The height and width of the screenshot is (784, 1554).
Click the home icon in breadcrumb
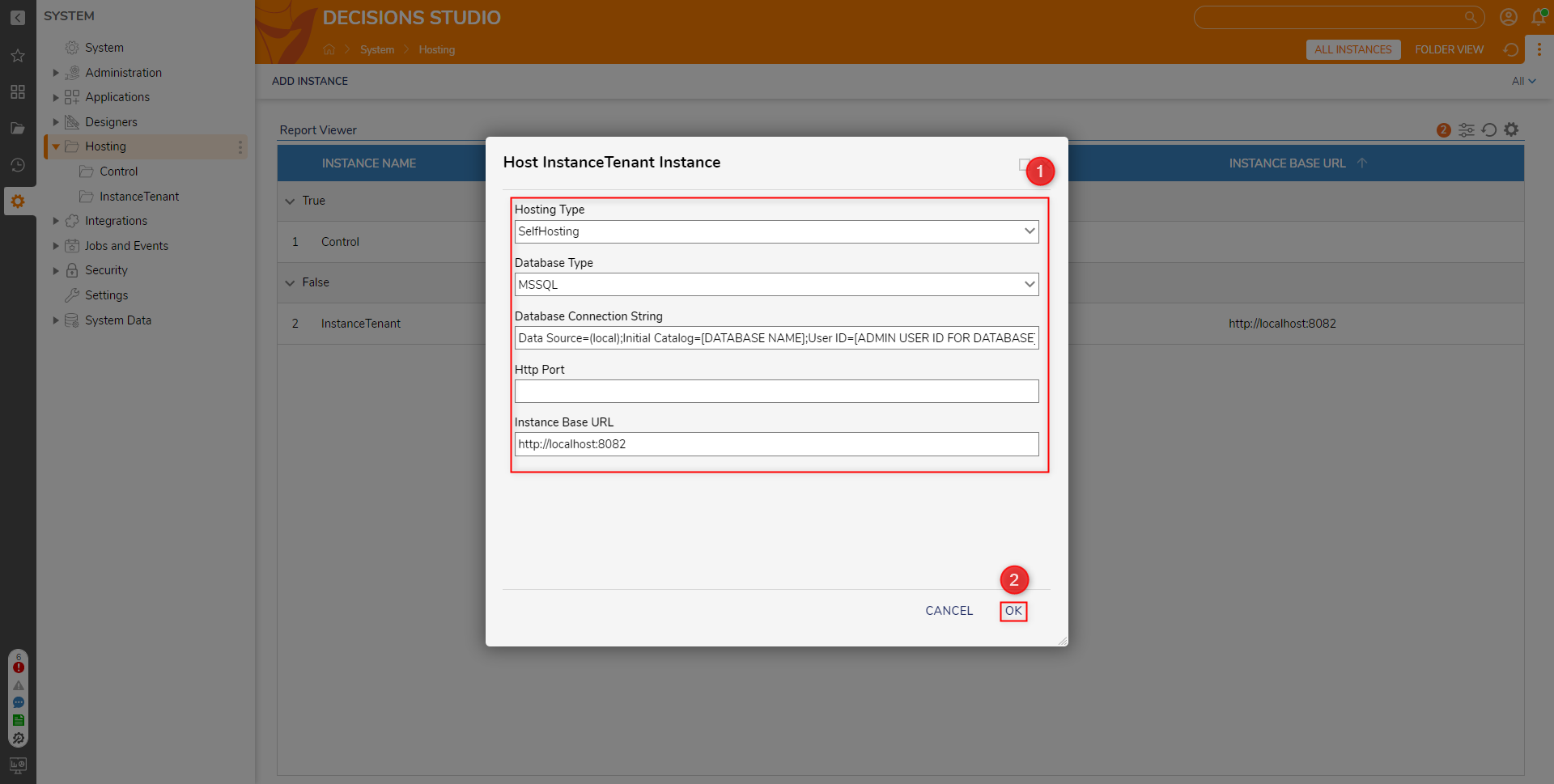[329, 49]
